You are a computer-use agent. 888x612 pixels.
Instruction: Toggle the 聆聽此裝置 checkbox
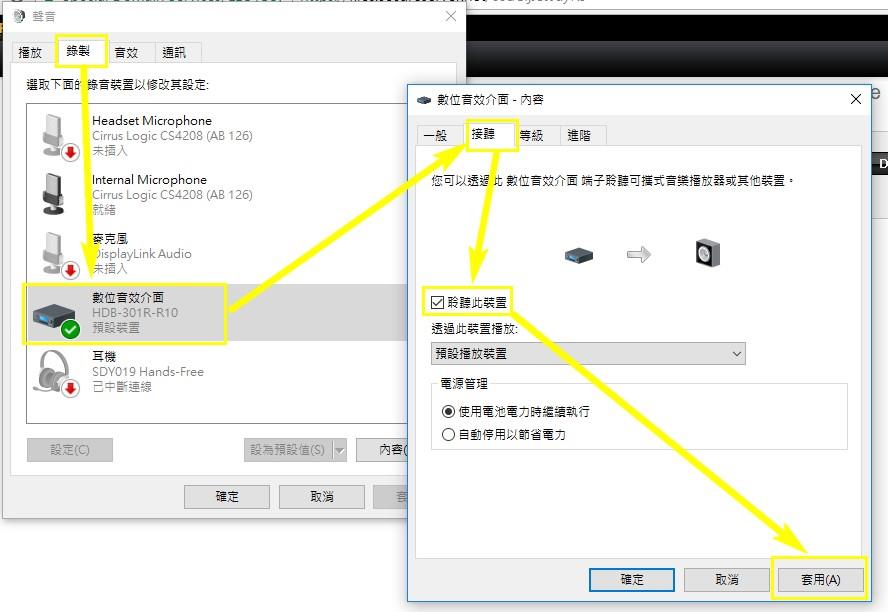click(x=437, y=302)
